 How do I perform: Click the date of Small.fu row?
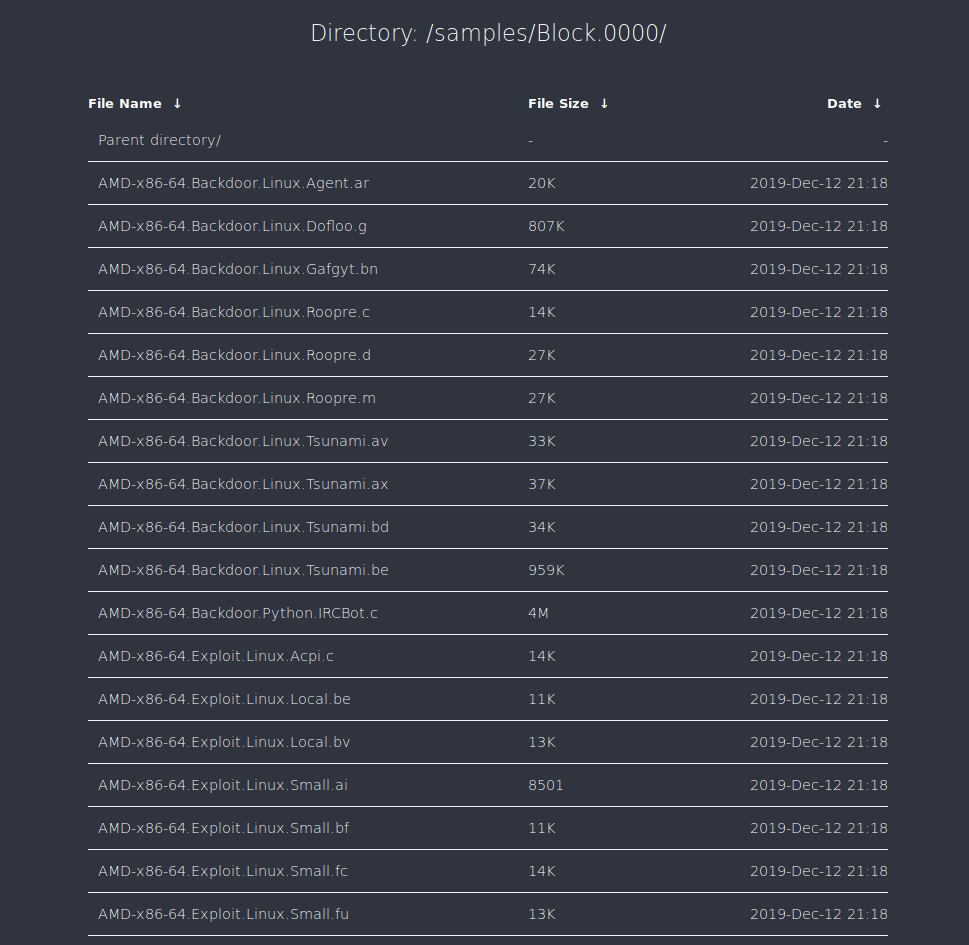(x=819, y=914)
